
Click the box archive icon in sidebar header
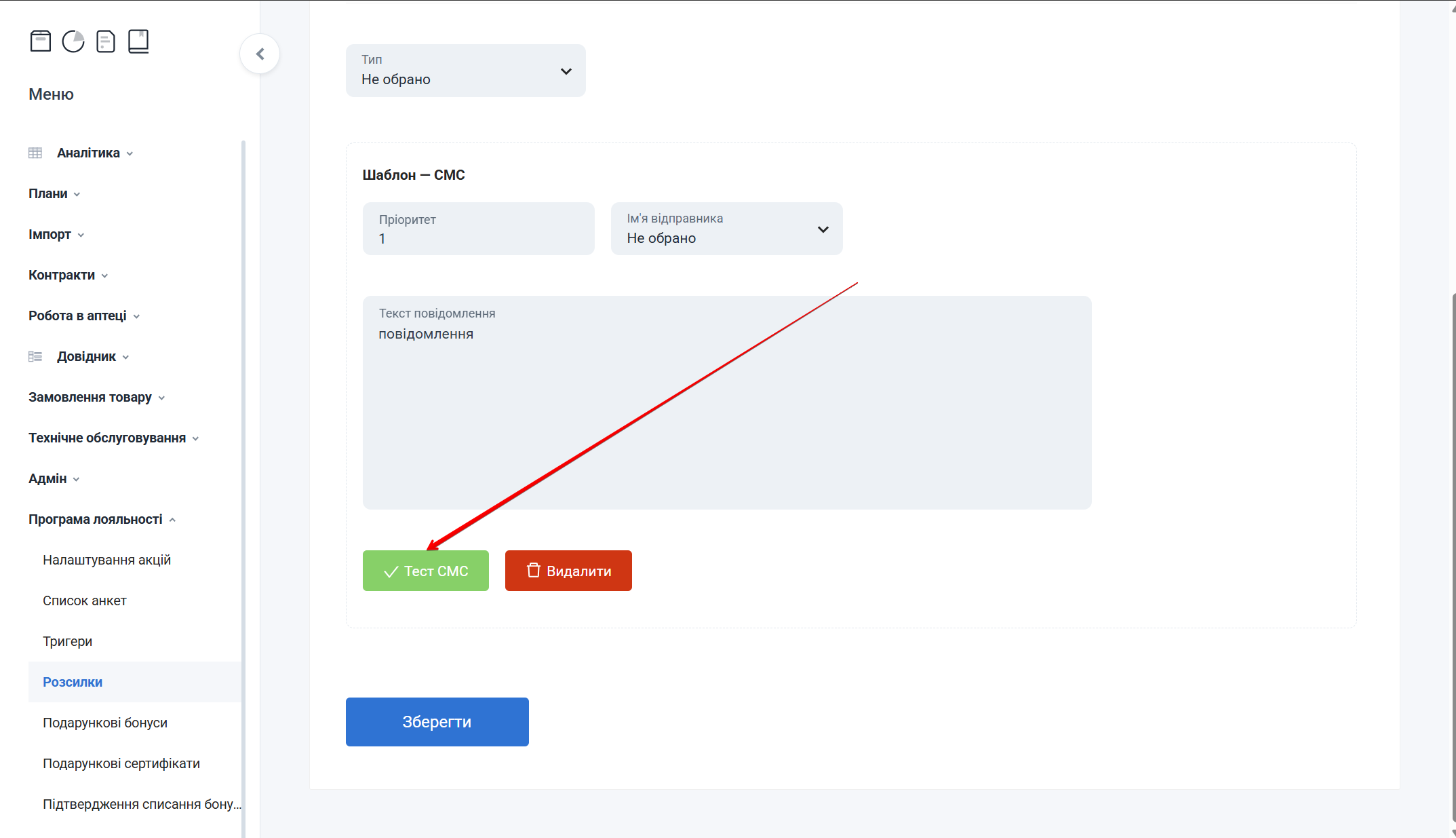click(x=41, y=41)
